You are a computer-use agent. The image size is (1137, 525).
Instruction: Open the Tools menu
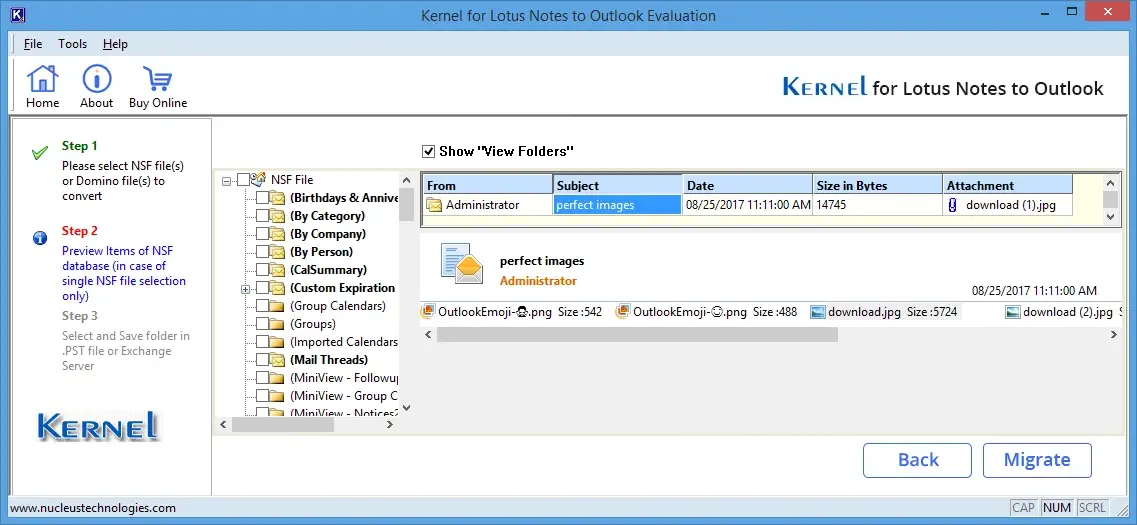pos(73,44)
